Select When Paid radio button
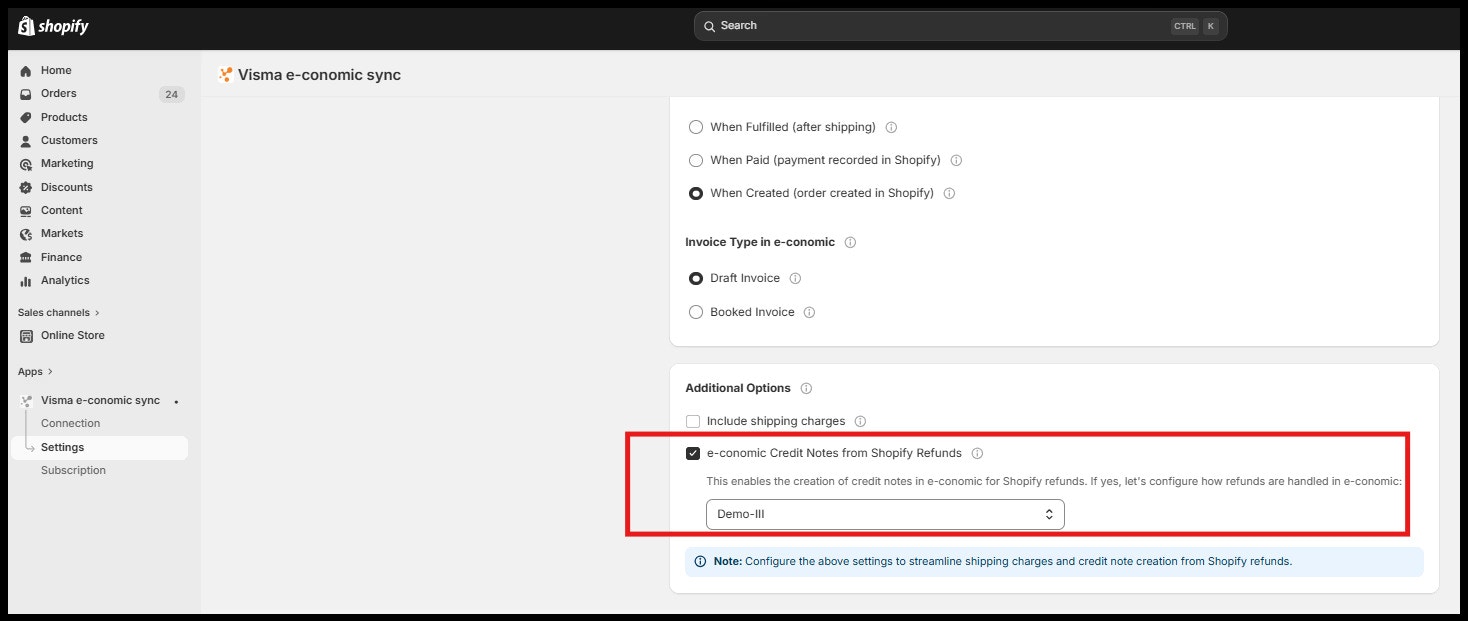Image resolution: width=1468 pixels, height=621 pixels. coord(696,160)
